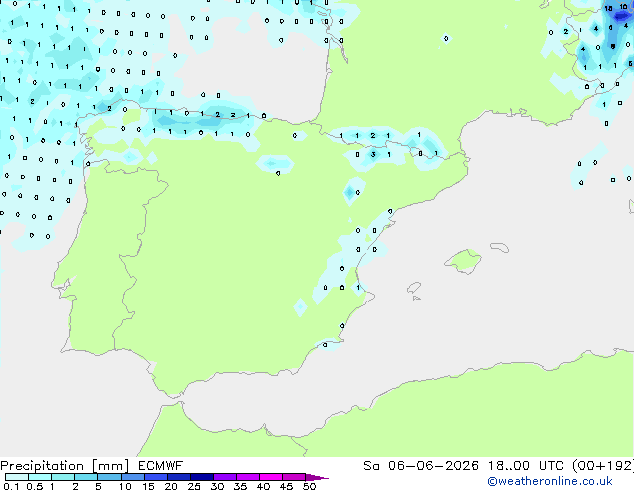Click the 30–35 mm purple legend swatch
The width and height of the screenshot is (634, 490).
[225, 477]
